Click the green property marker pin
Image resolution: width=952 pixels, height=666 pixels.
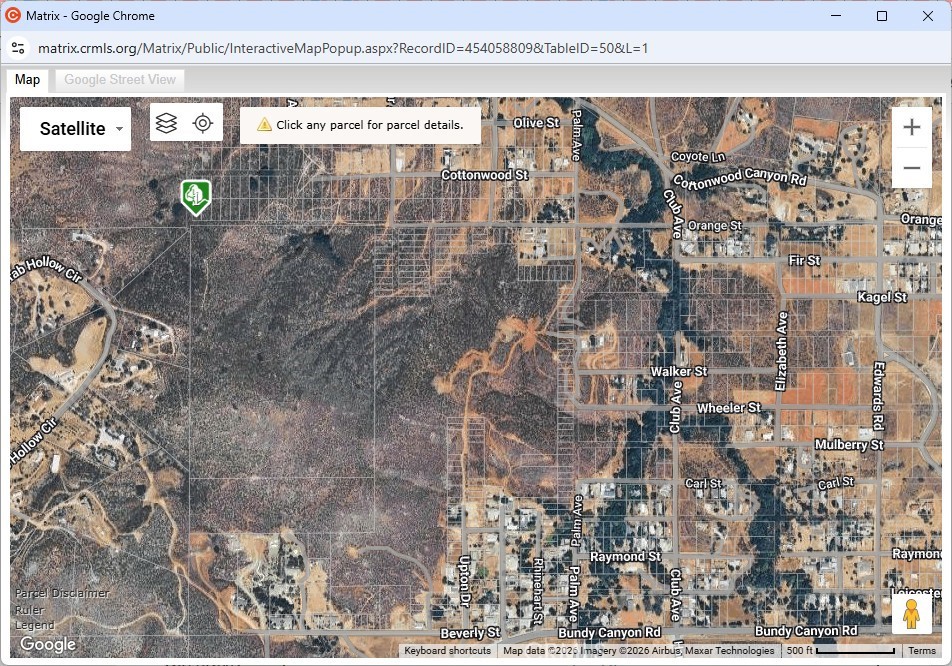click(196, 197)
